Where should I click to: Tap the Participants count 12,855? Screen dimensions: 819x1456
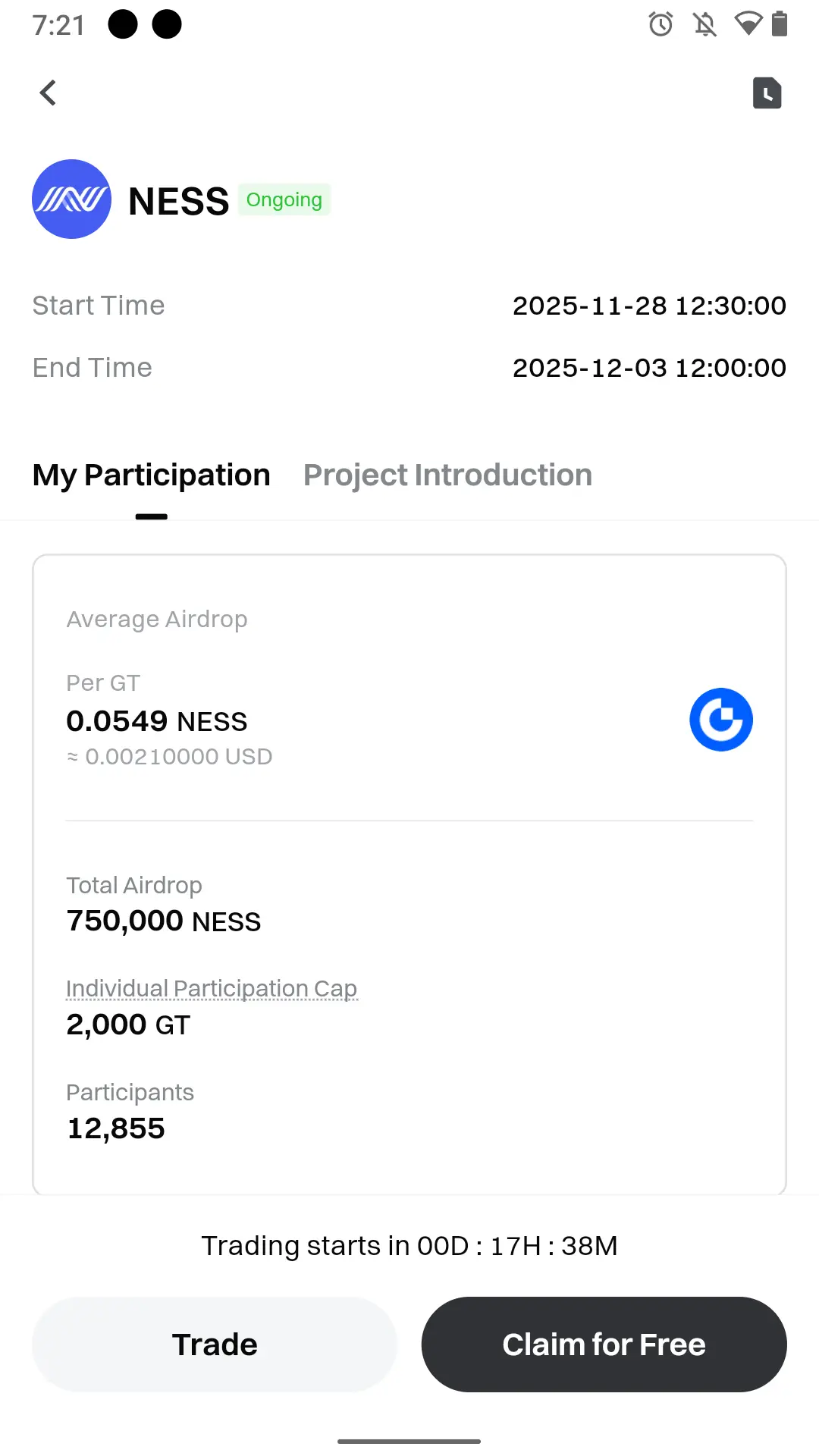pyautogui.click(x=116, y=1128)
